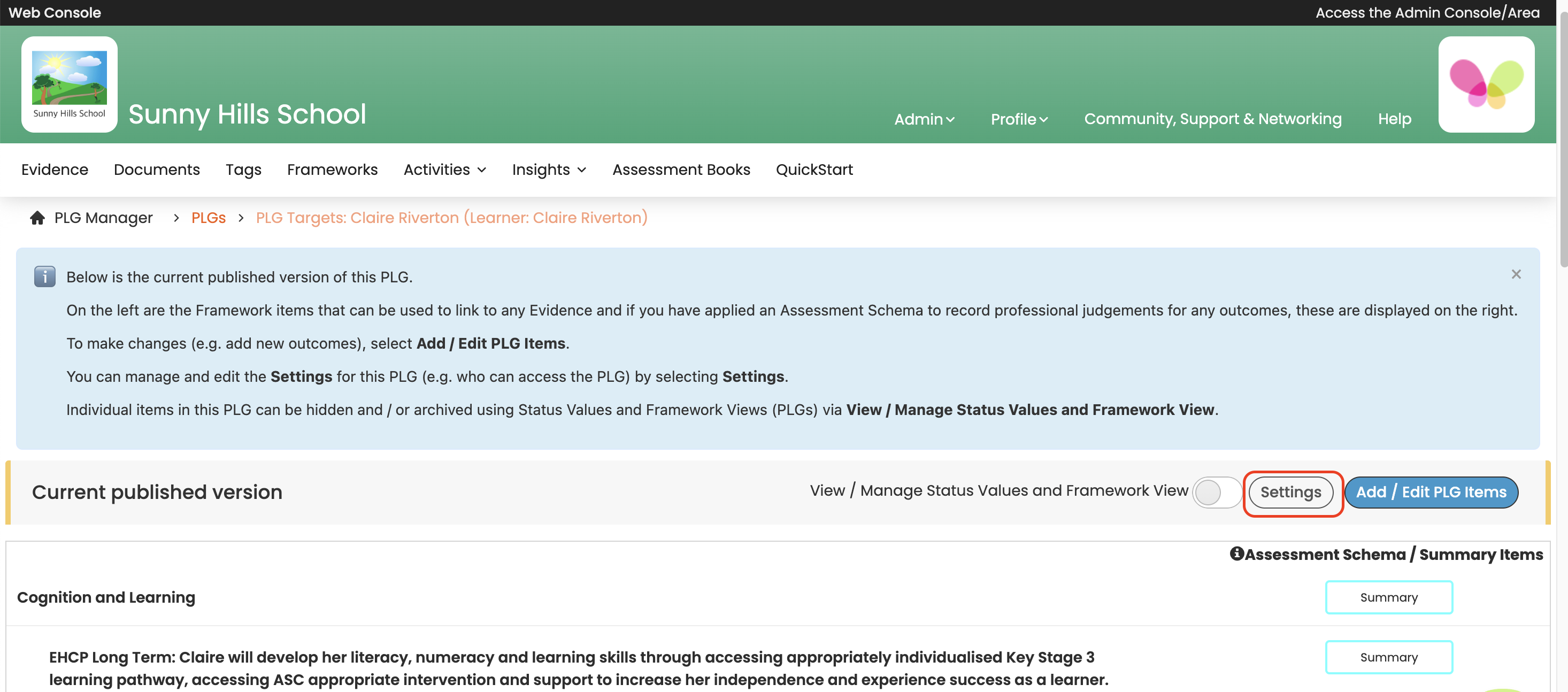1568x692 pixels.
Task: Dismiss the info banner with X
Action: 1516,274
